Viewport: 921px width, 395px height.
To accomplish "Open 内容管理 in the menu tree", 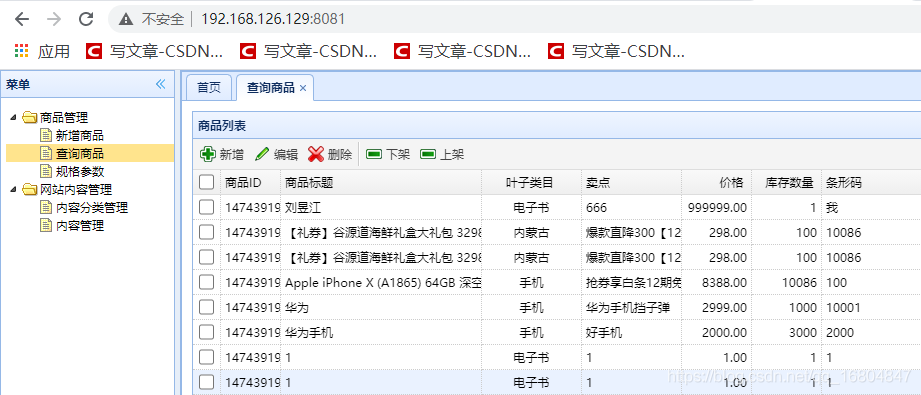I will (80, 226).
